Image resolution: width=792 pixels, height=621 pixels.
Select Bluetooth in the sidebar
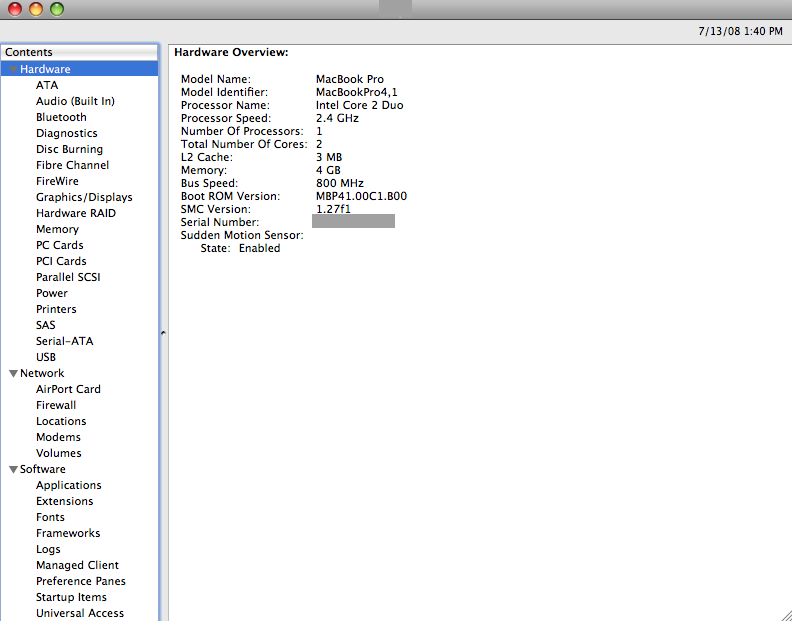point(61,117)
